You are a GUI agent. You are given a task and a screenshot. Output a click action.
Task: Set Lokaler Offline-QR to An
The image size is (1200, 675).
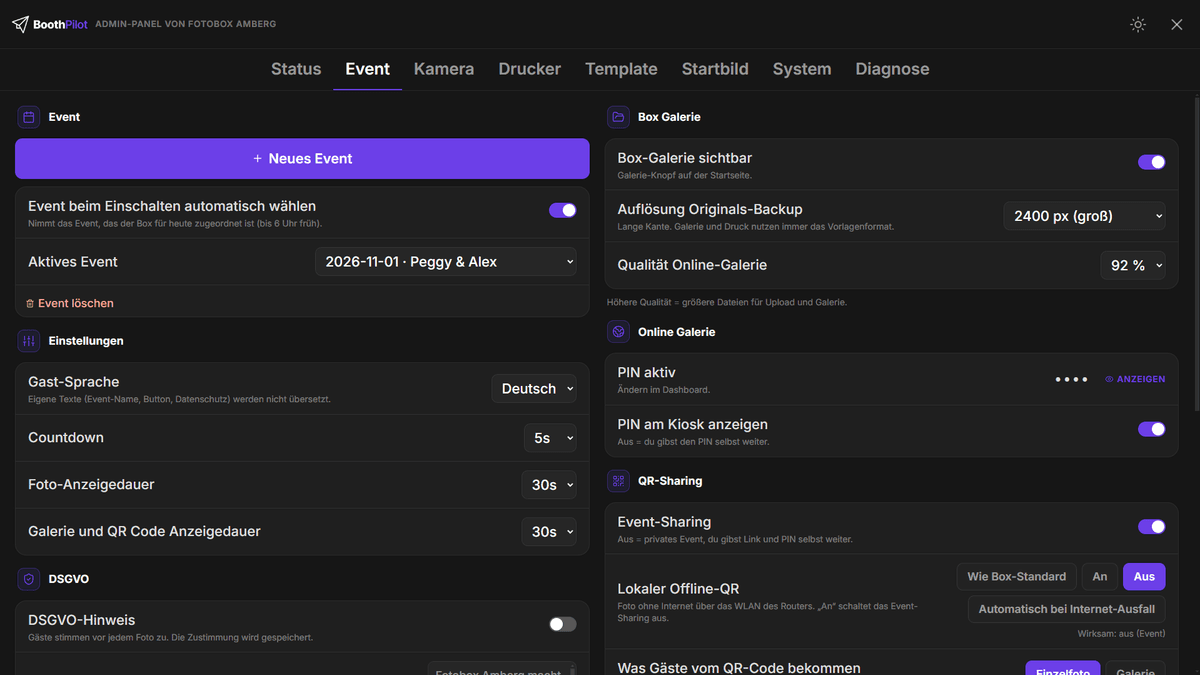1100,577
